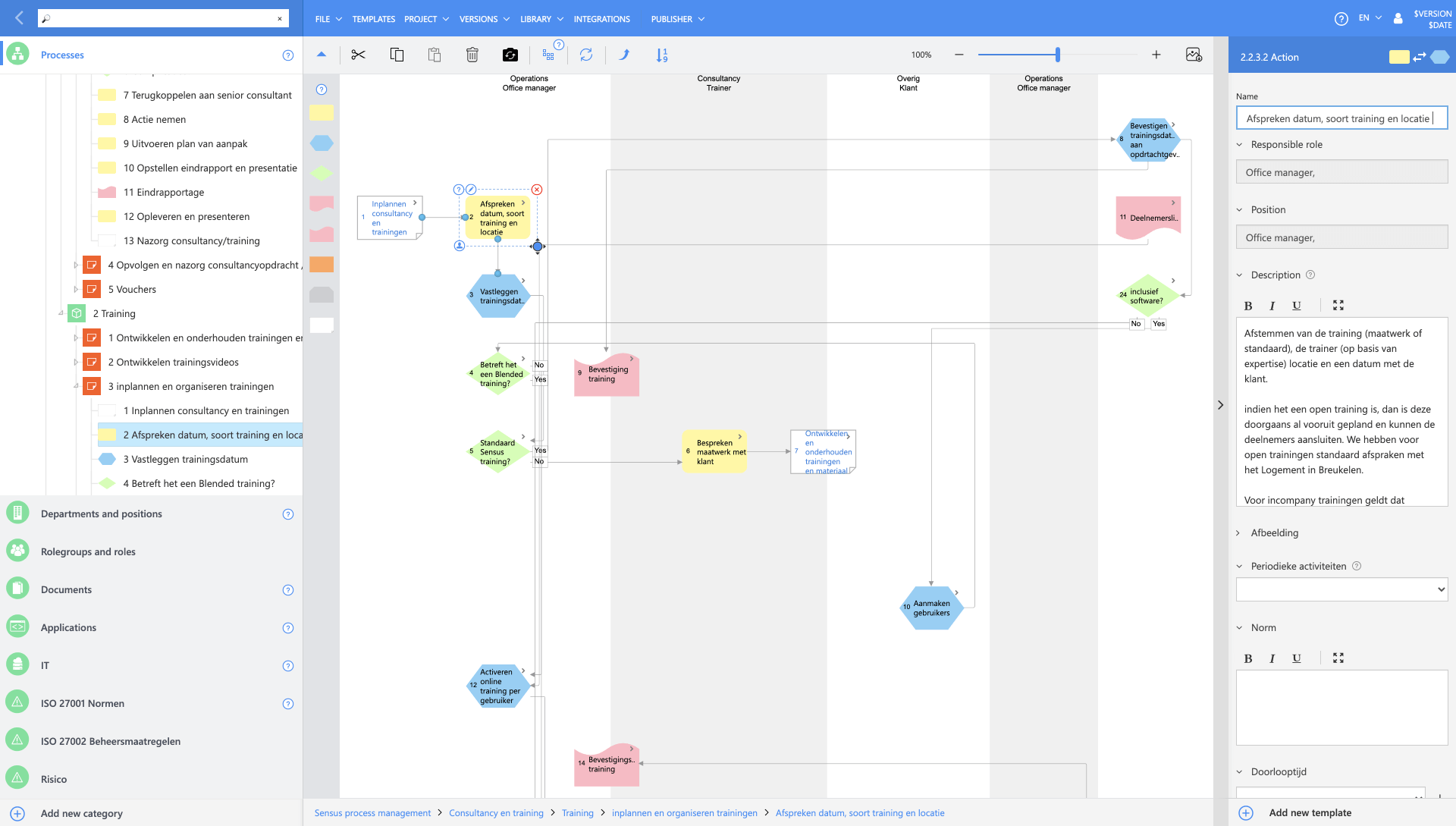The height and width of the screenshot is (826, 1456).
Task: Select the green diamond decision shape
Action: point(322,173)
